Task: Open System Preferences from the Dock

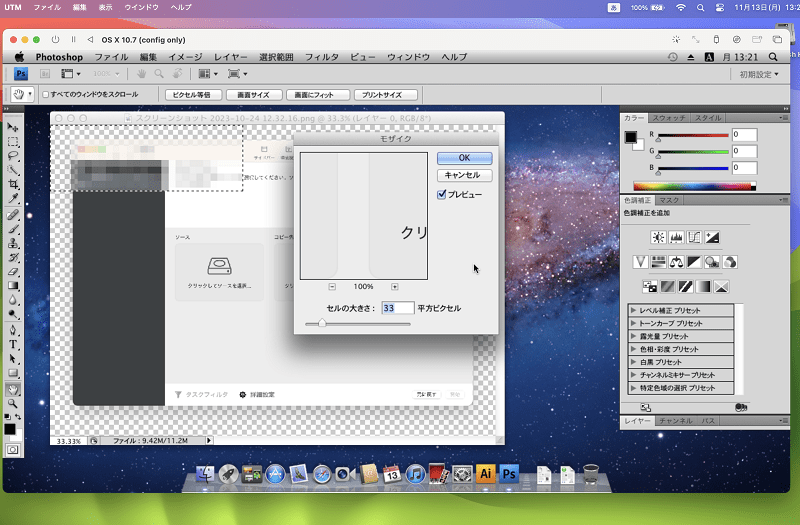Action: coord(462,474)
